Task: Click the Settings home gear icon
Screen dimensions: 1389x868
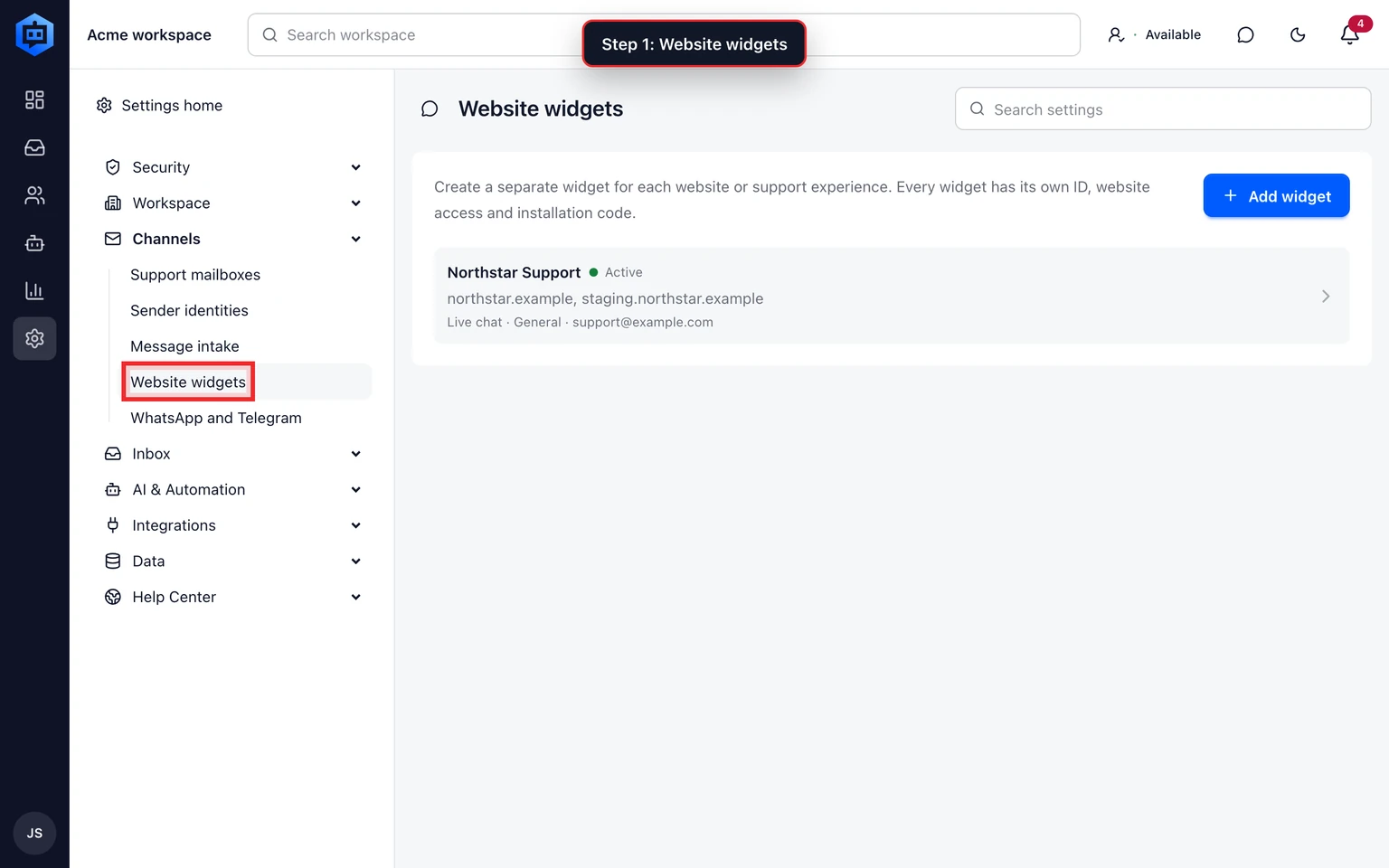Action: (104, 106)
